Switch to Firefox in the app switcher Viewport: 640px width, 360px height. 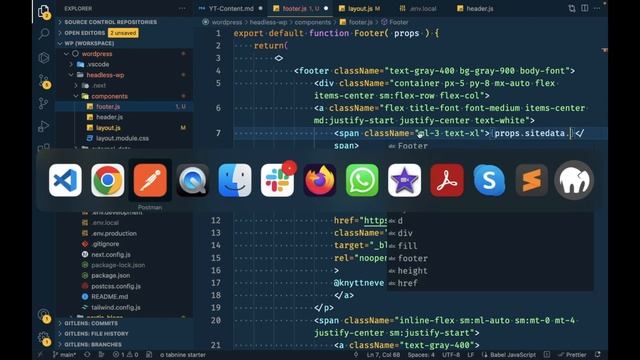point(320,180)
